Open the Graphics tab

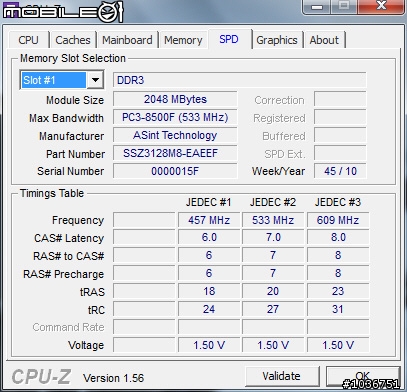pyautogui.click(x=277, y=40)
